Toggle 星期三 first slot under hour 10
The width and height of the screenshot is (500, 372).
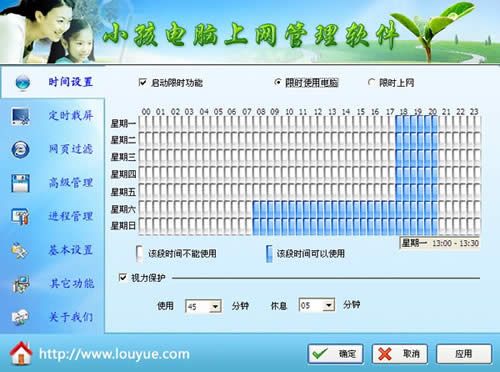tap(285, 158)
